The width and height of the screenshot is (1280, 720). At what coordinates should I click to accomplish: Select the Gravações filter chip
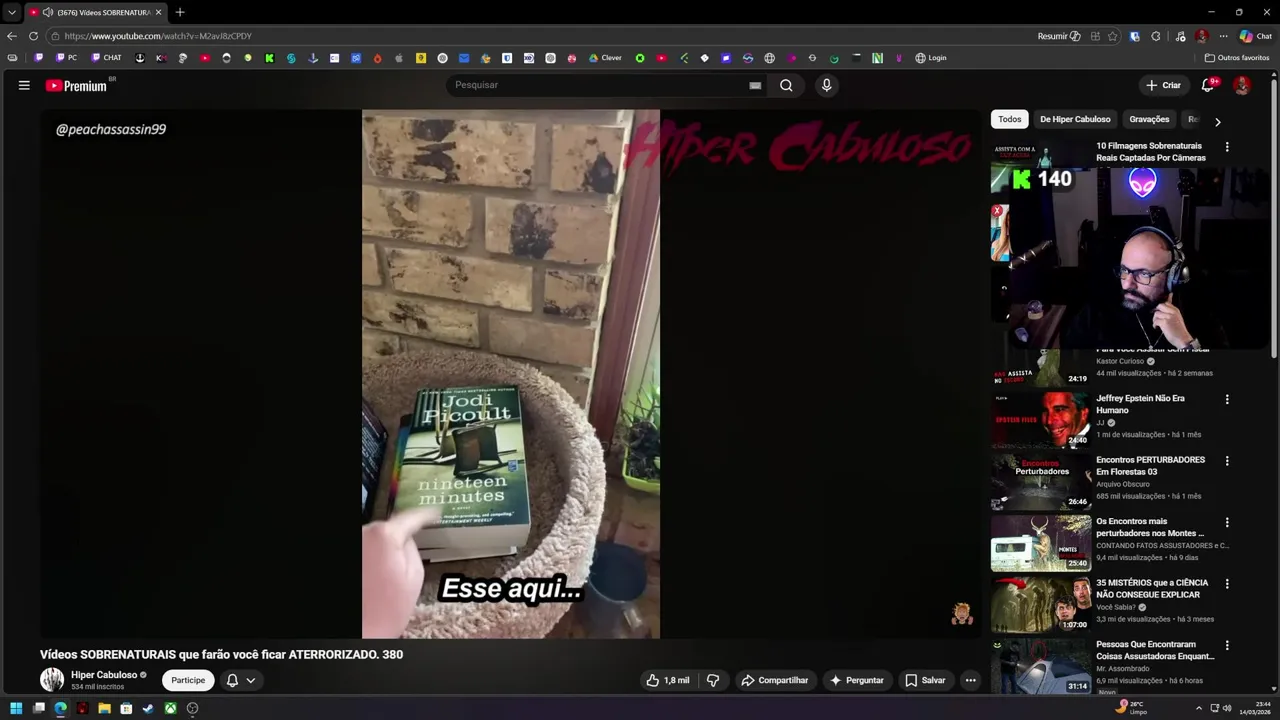click(1149, 119)
